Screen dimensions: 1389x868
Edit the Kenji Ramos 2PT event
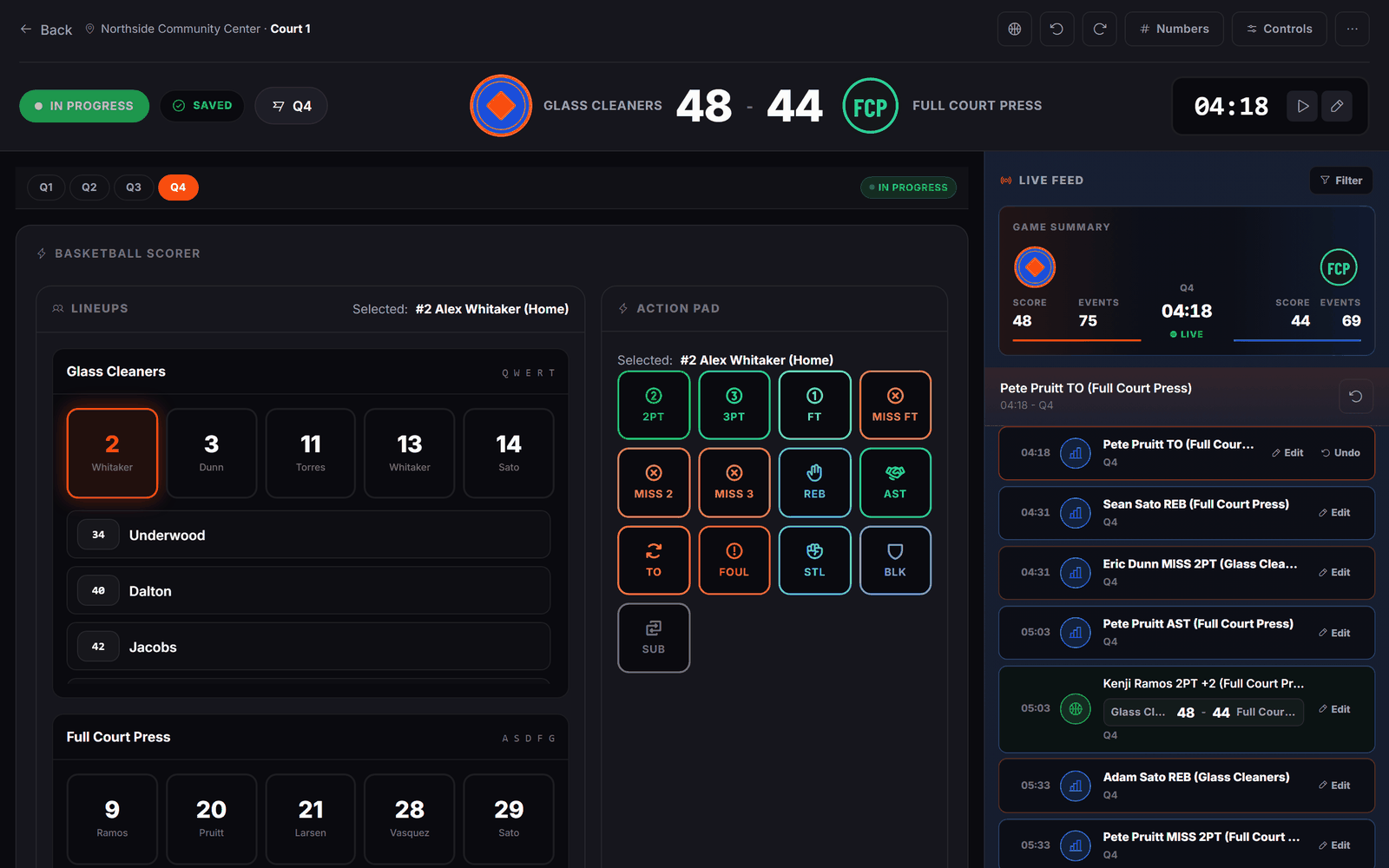pyautogui.click(x=1334, y=709)
